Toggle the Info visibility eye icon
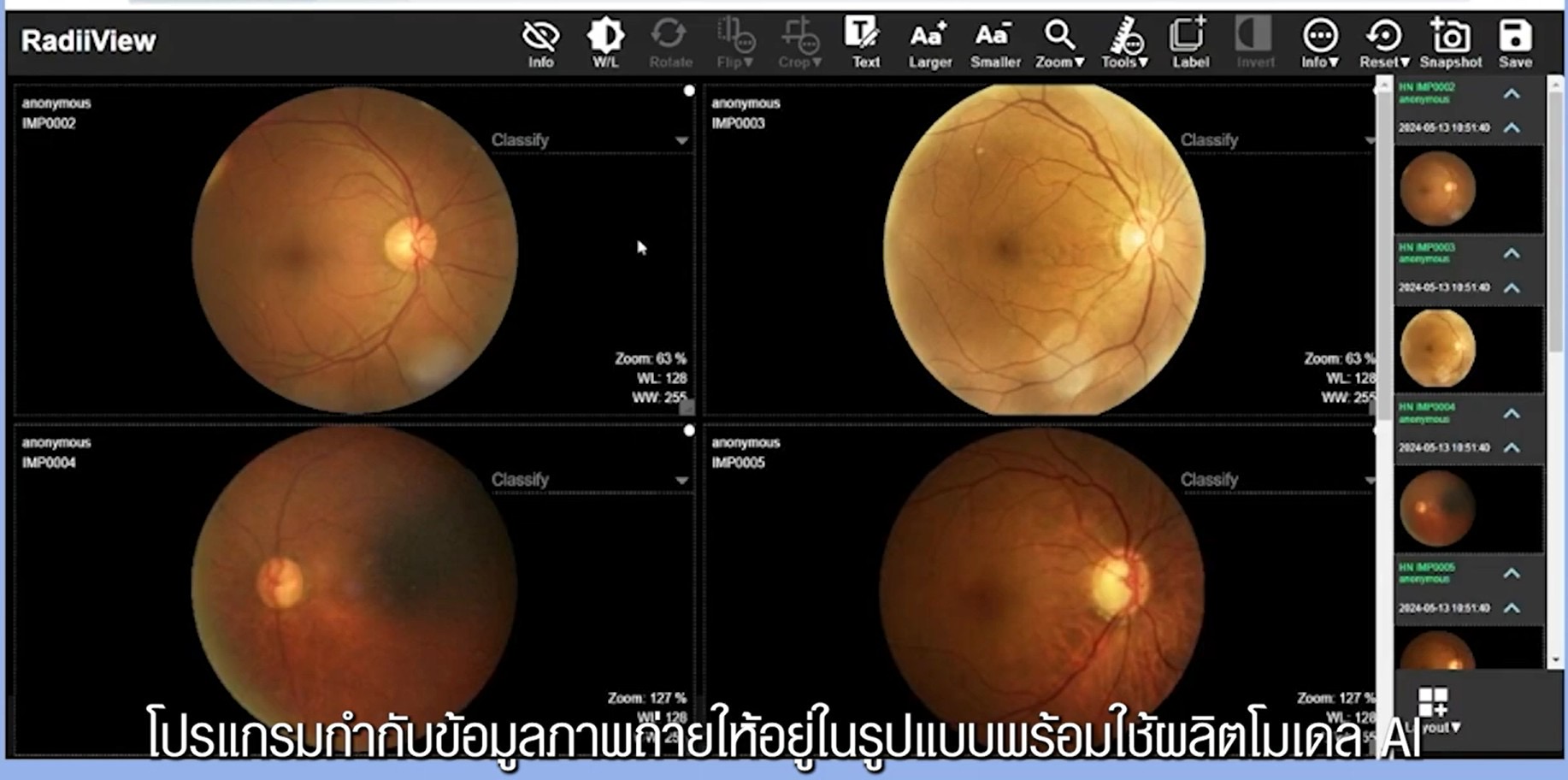 (540, 43)
